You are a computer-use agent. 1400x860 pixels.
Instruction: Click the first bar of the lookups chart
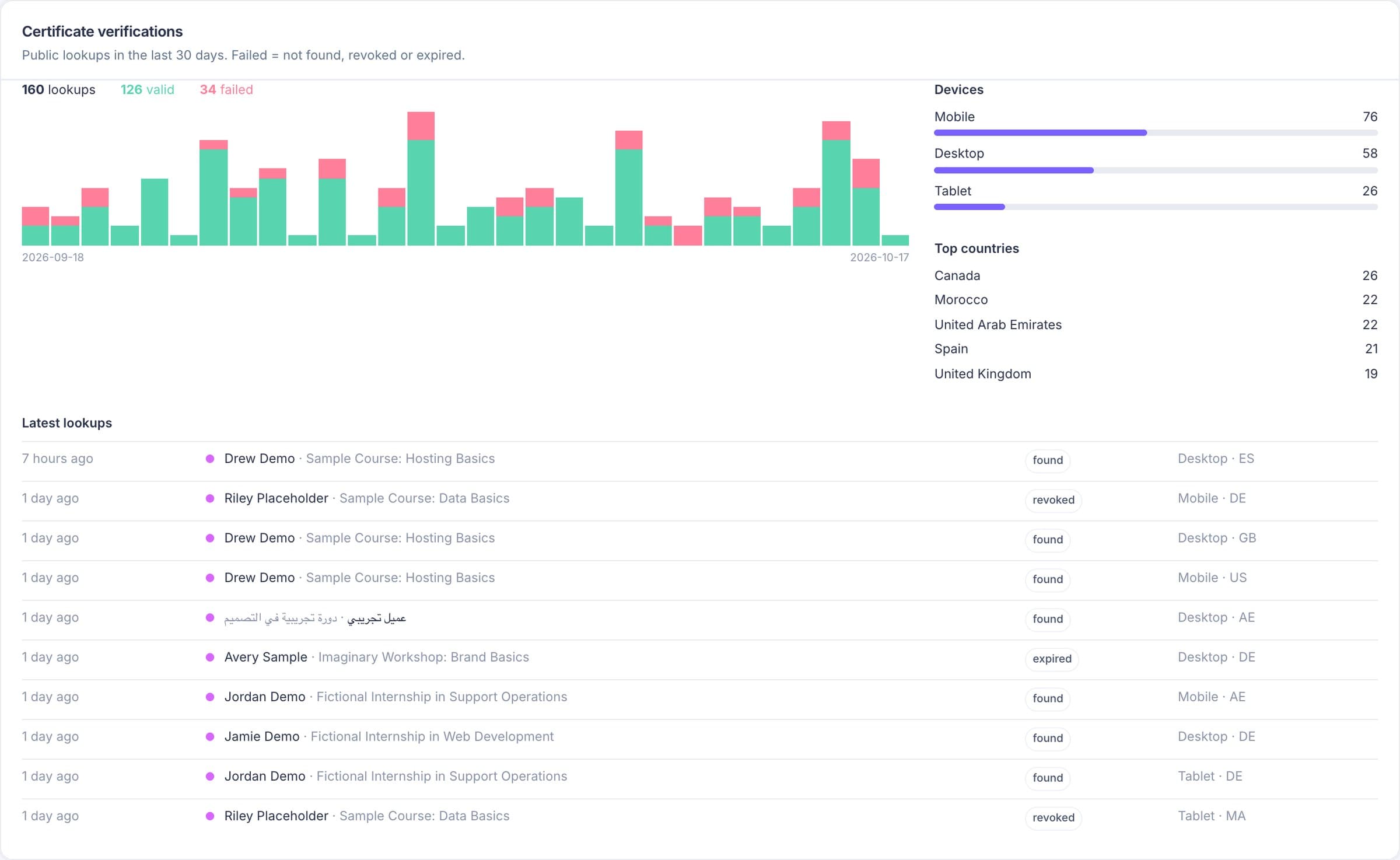[x=35, y=226]
